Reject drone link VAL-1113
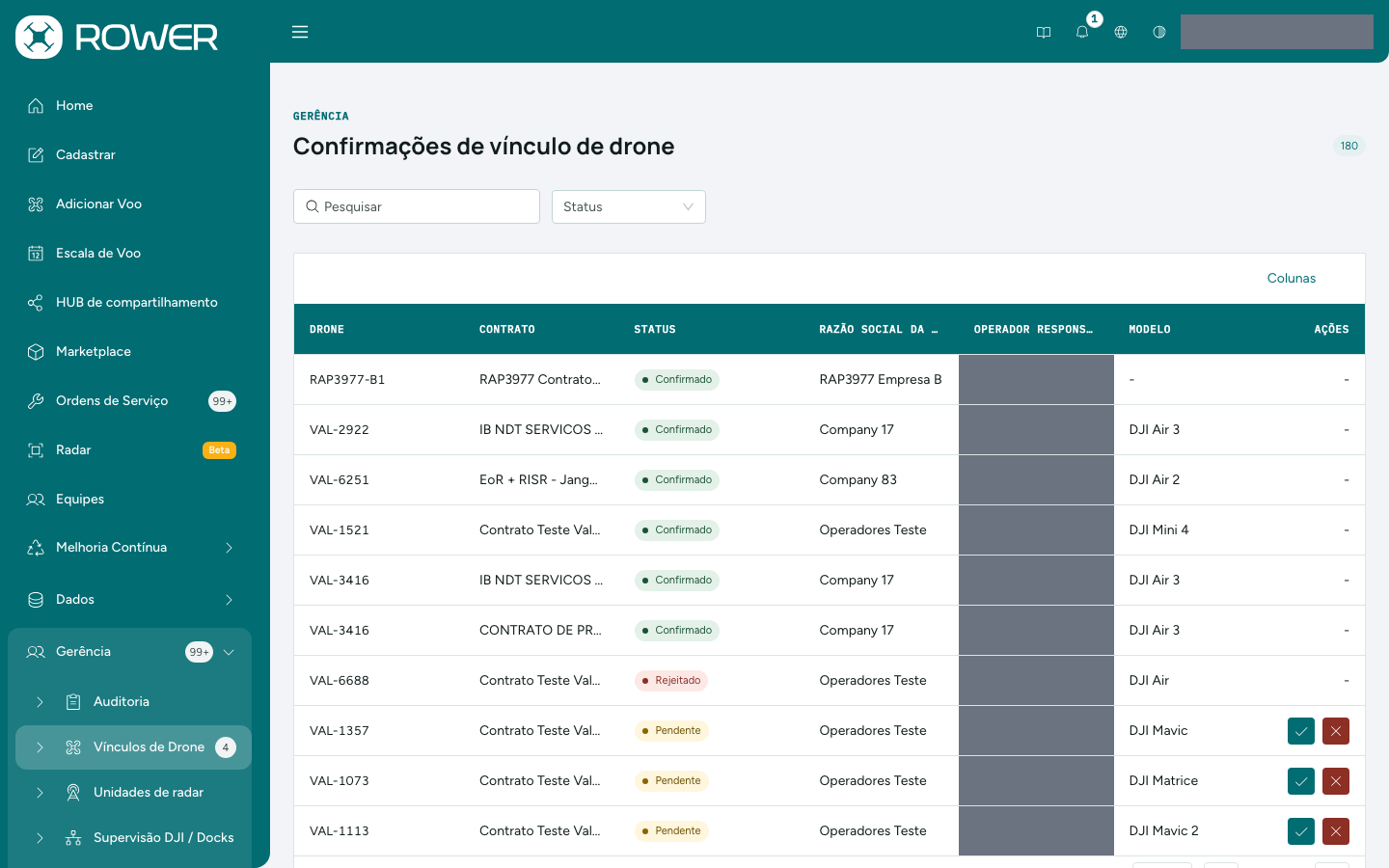Image resolution: width=1389 pixels, height=868 pixels. pos(1336,831)
